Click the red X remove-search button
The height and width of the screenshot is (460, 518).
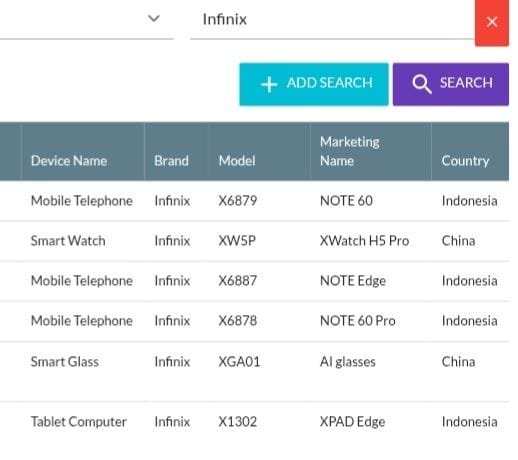pos(491,22)
